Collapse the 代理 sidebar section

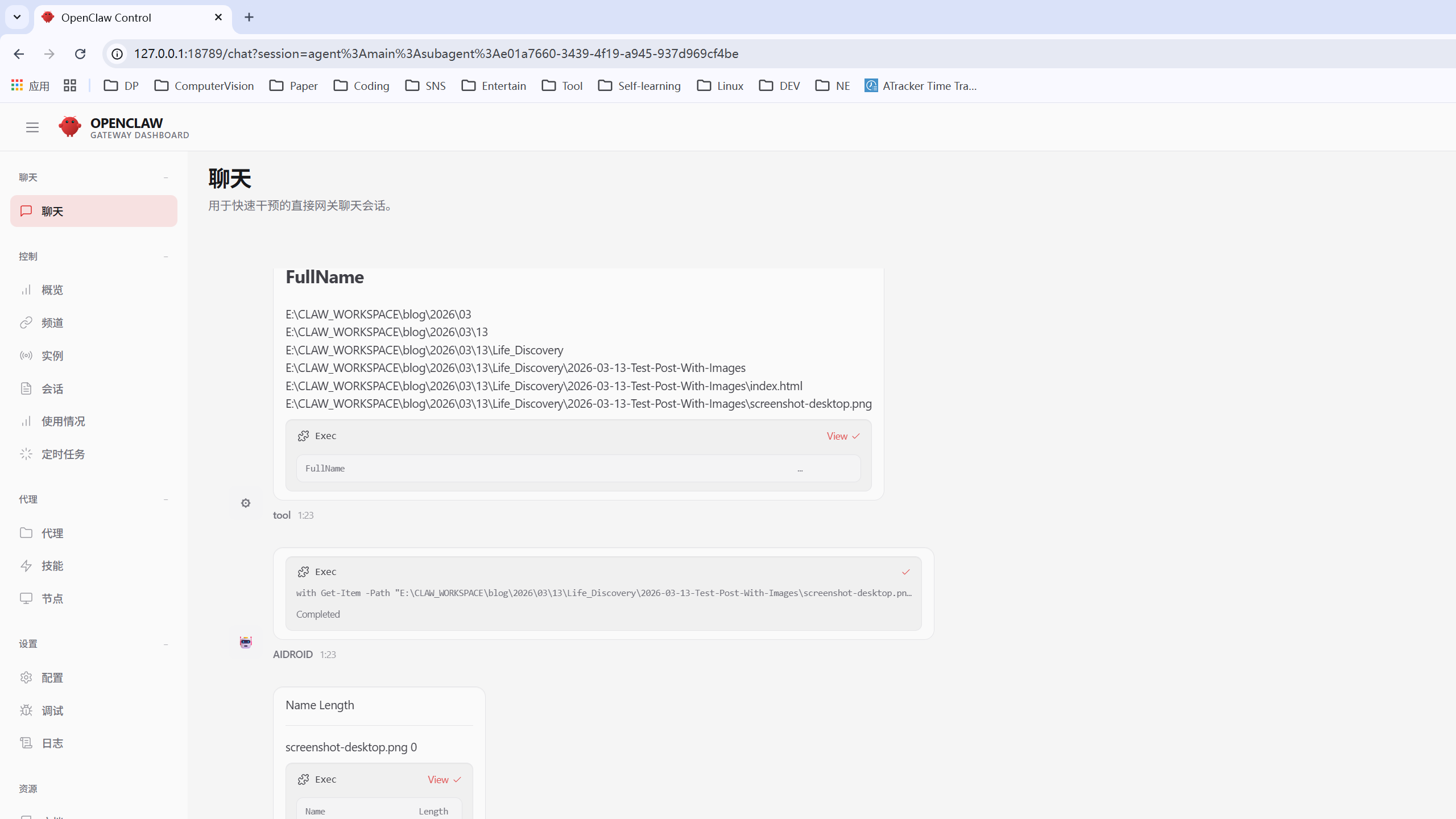point(166,499)
